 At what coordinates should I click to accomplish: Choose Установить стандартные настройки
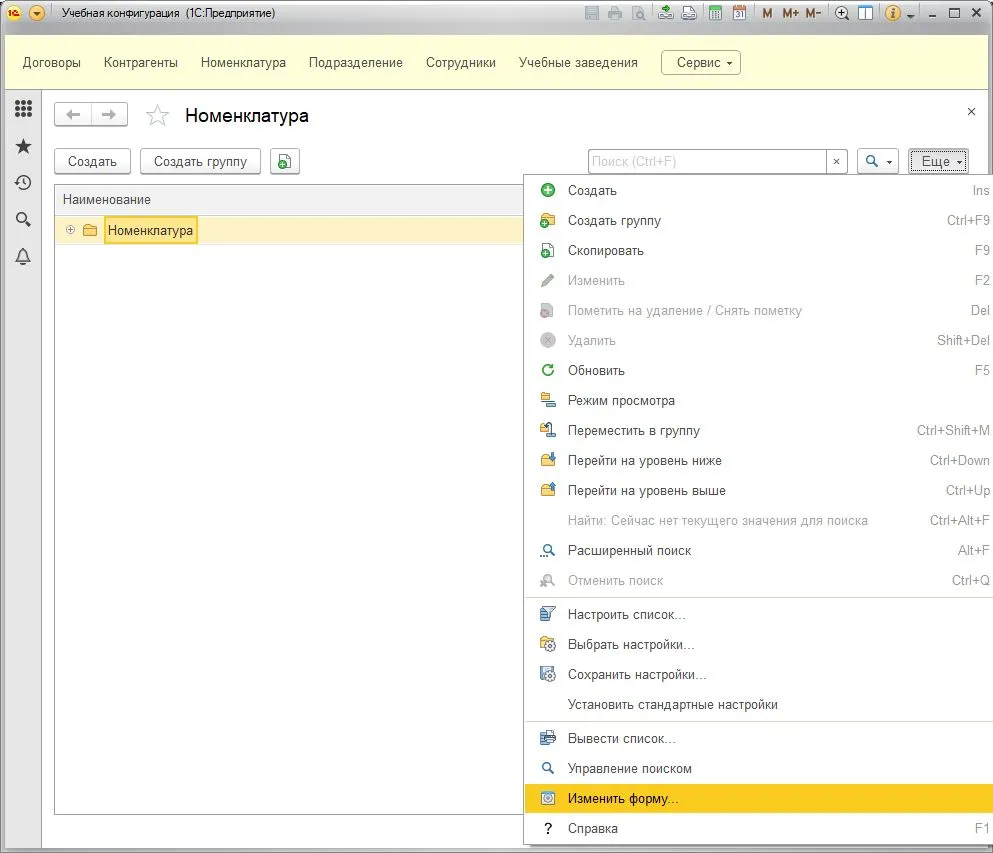coord(759,705)
